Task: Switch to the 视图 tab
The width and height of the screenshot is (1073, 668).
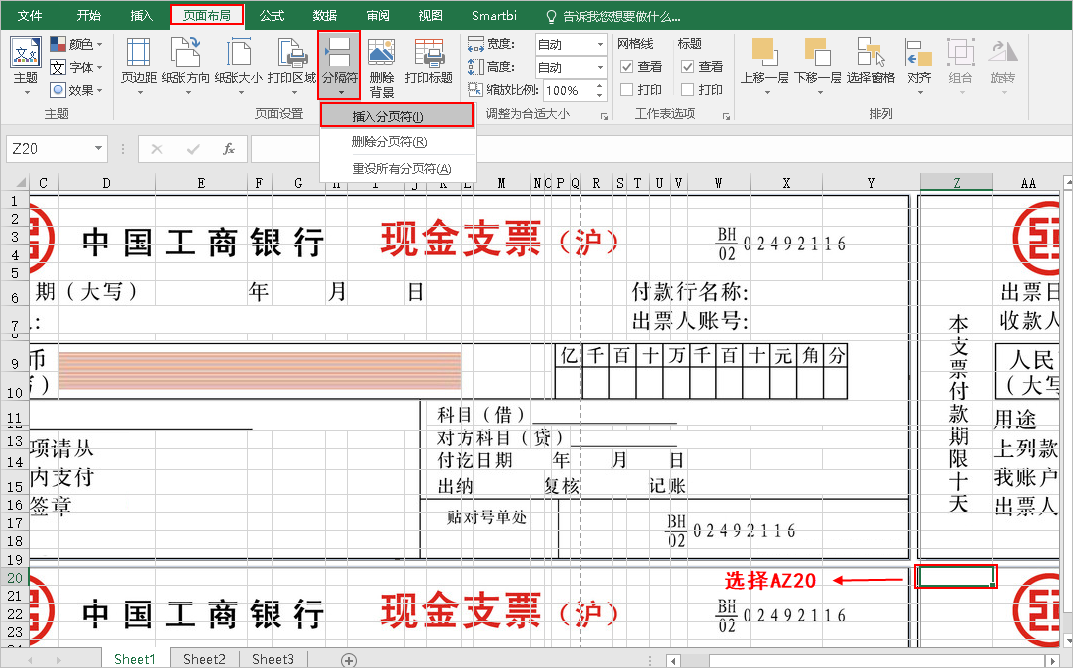Action: tap(430, 15)
